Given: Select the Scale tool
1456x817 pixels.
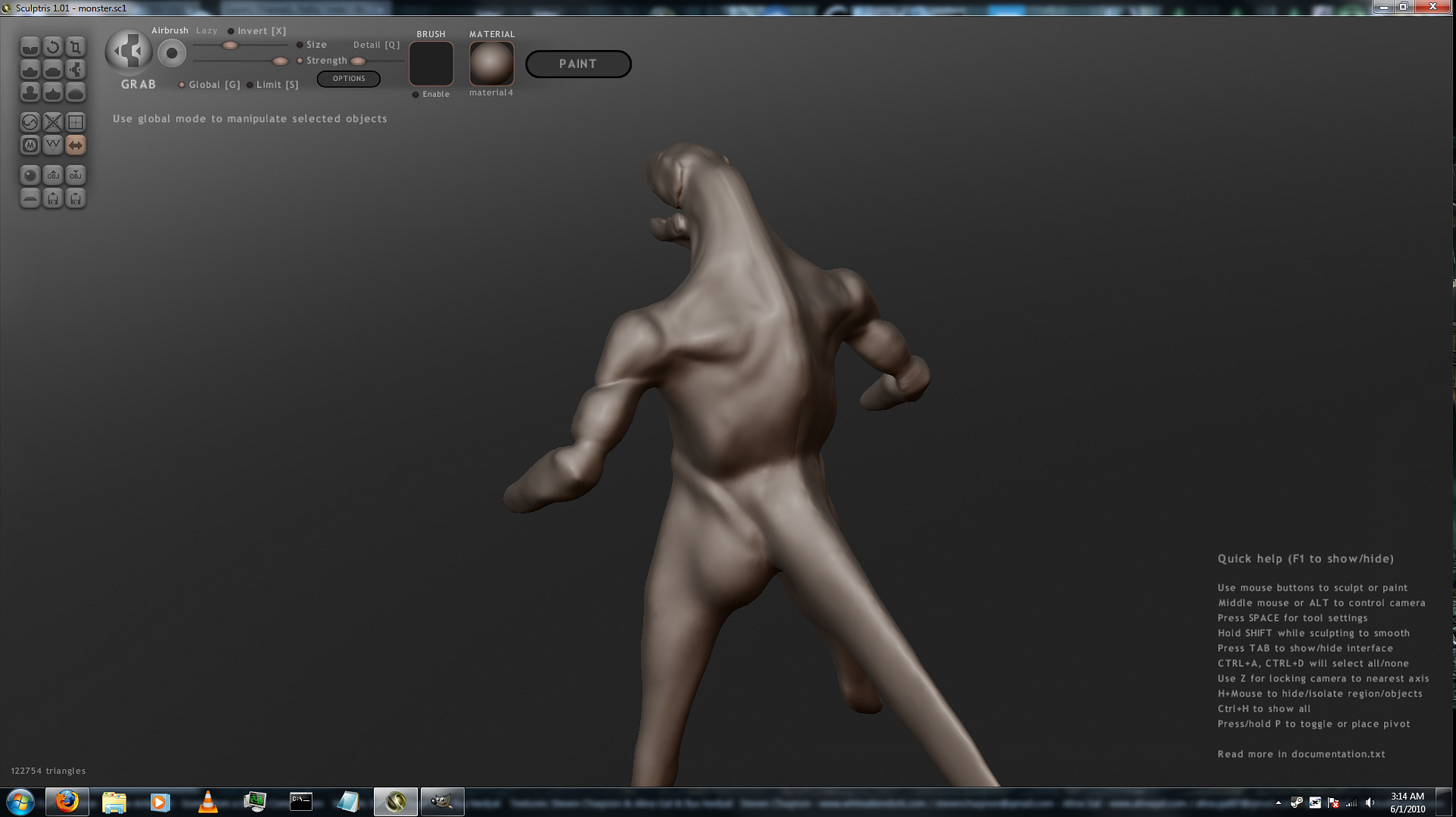Looking at the screenshot, I should tap(75, 47).
